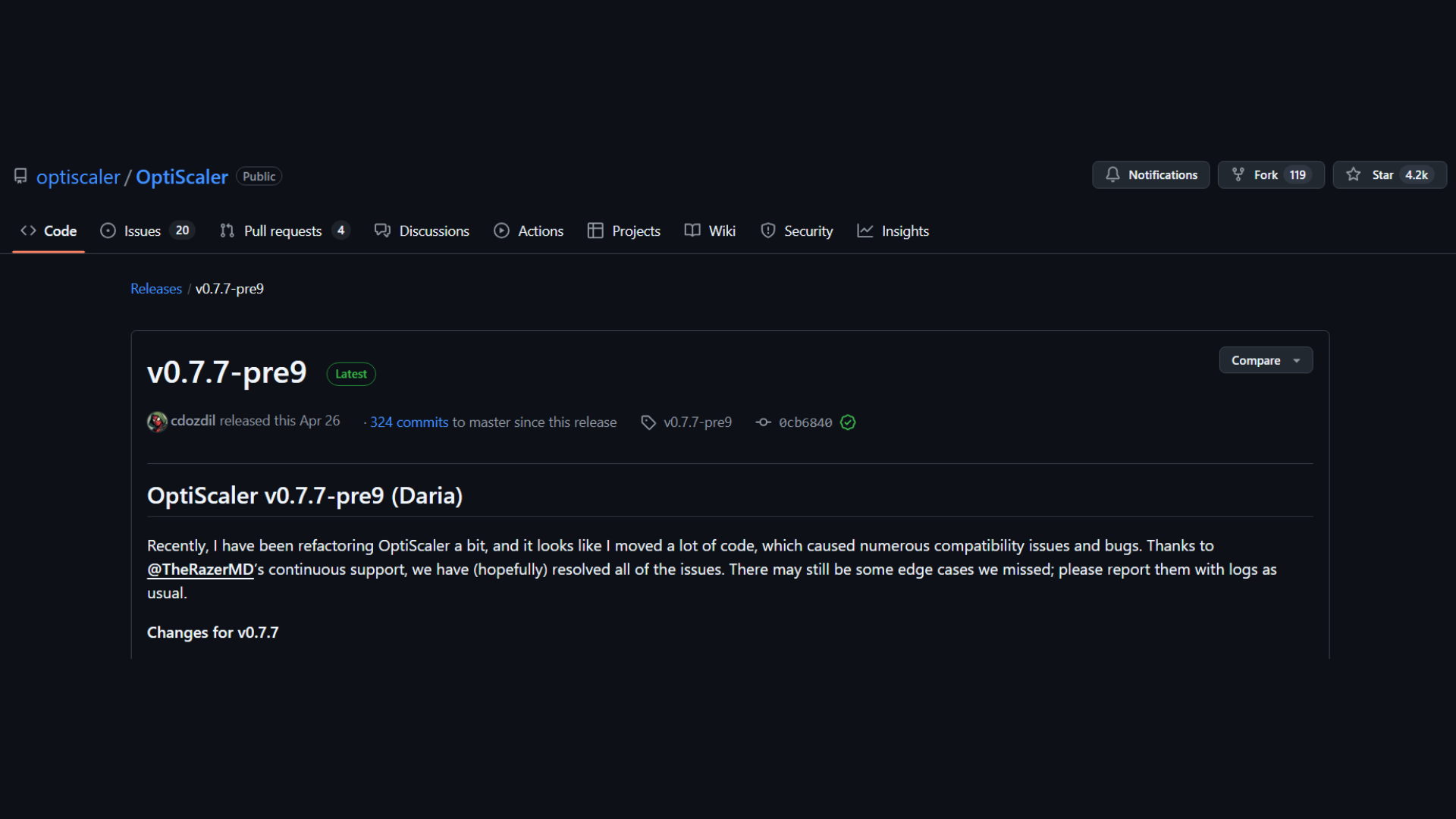Click the green Latest badge

351,374
